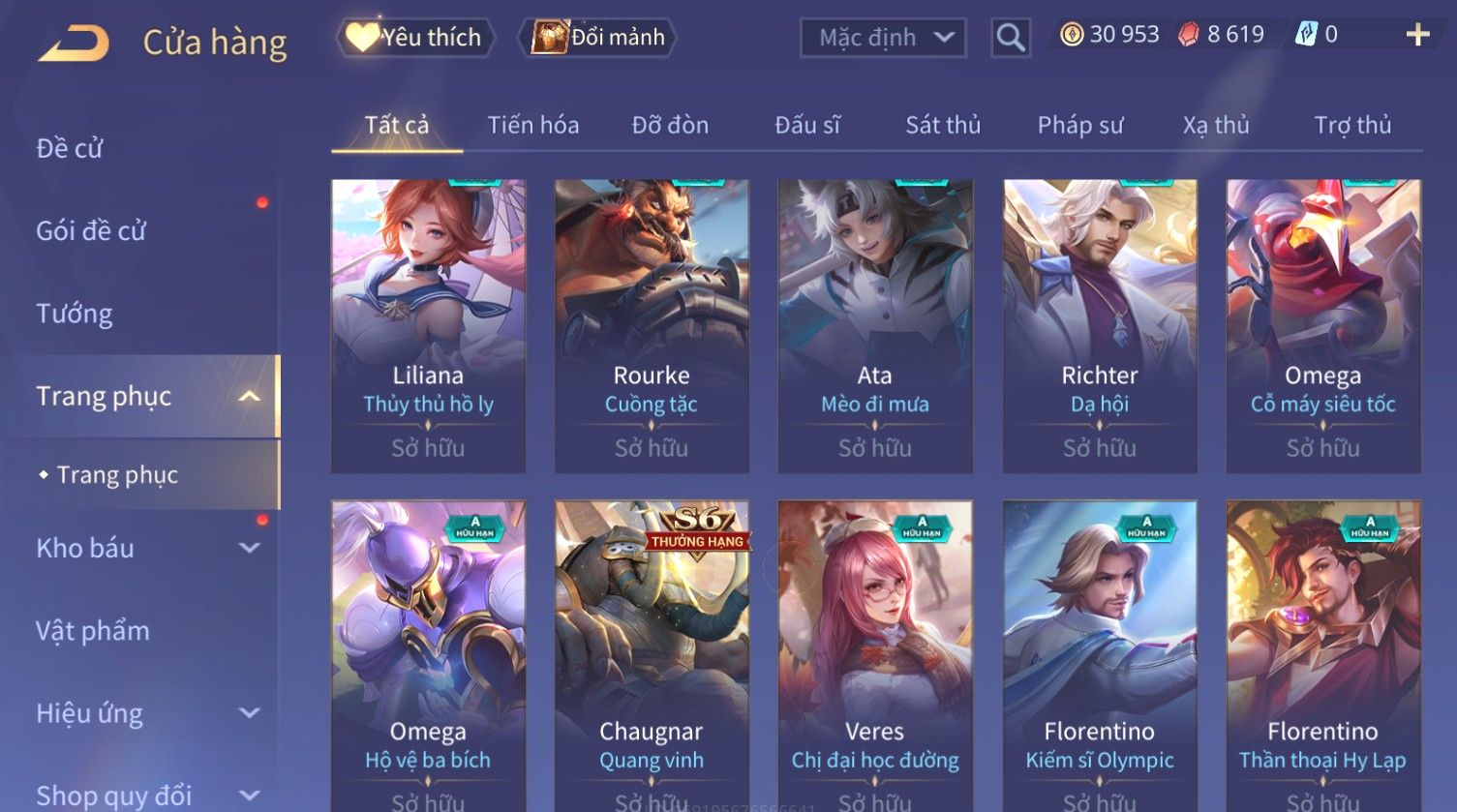Switch to the Sát thủ tab

point(943,125)
